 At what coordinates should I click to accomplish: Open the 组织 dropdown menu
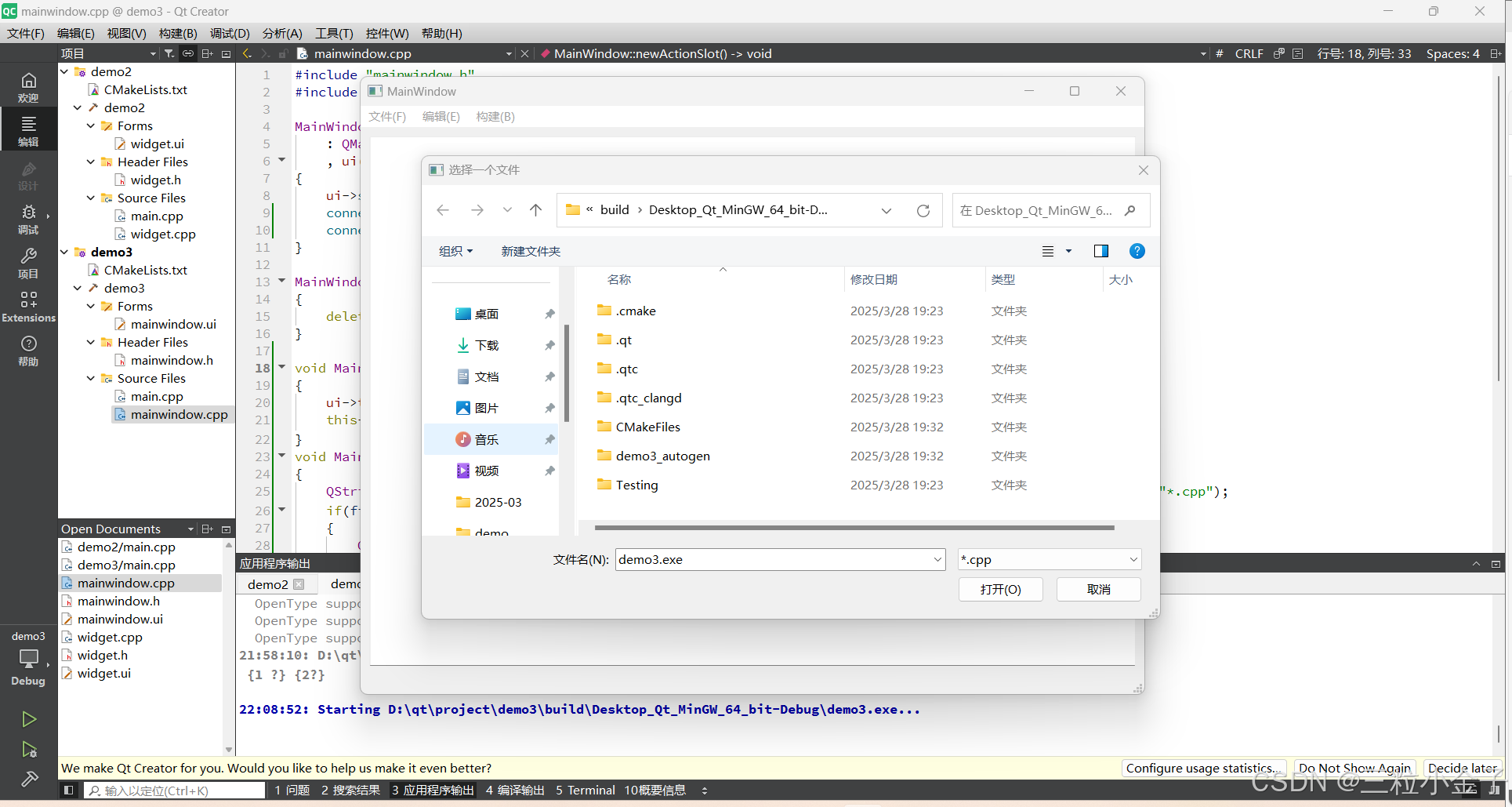click(x=456, y=251)
